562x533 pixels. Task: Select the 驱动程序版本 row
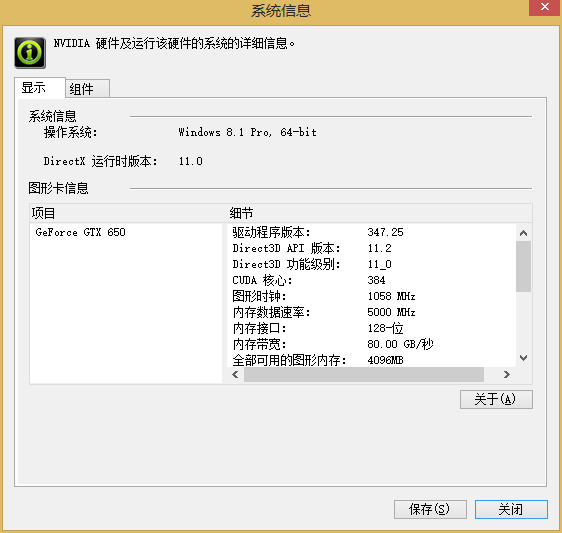click(371, 232)
